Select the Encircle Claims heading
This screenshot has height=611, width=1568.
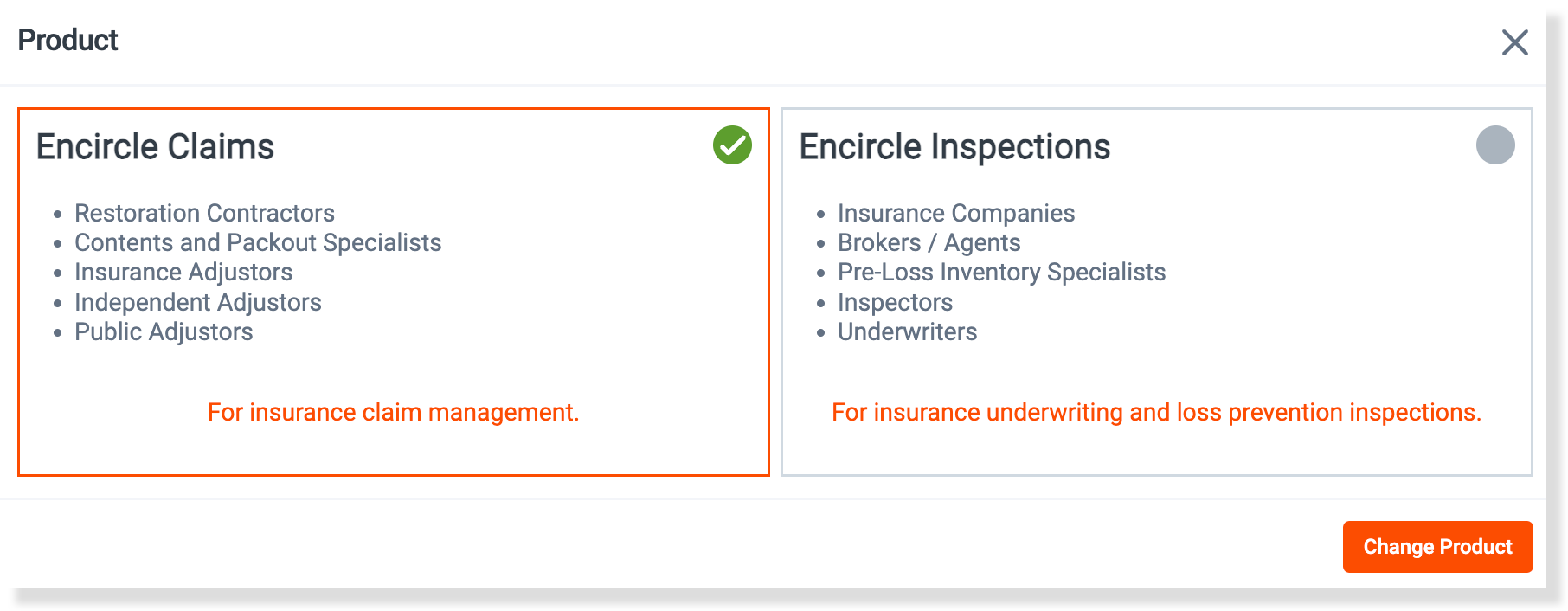(155, 146)
